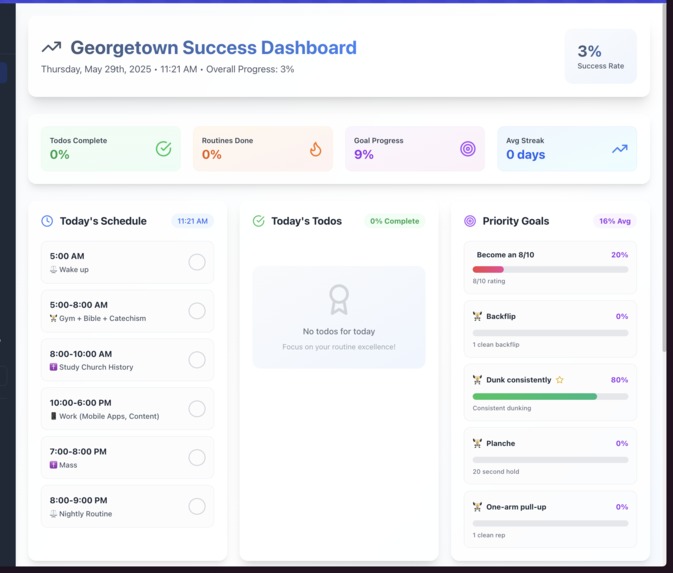Click the weightlifter icon beside Backflip goal
The image size is (673, 573).
[477, 316]
